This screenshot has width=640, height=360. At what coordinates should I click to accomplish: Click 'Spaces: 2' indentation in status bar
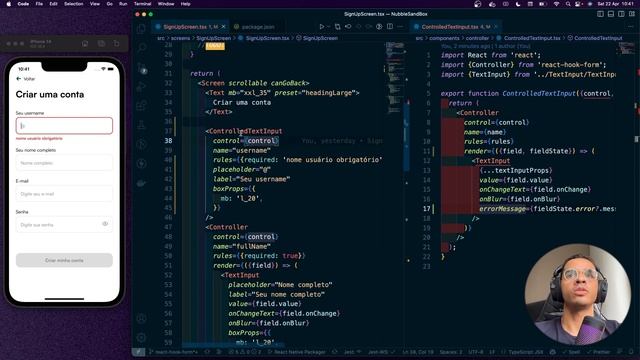(x=451, y=352)
